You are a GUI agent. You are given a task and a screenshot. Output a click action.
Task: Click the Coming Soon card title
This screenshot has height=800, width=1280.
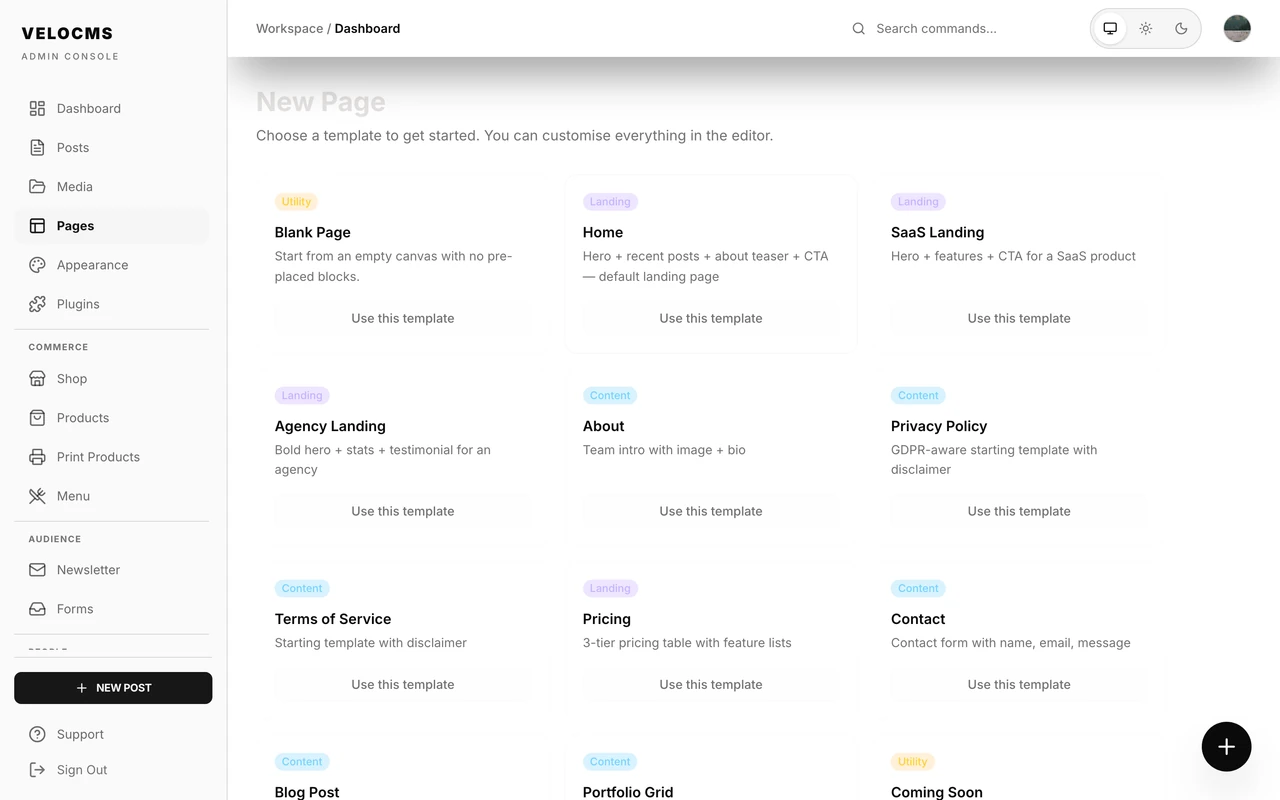[937, 792]
